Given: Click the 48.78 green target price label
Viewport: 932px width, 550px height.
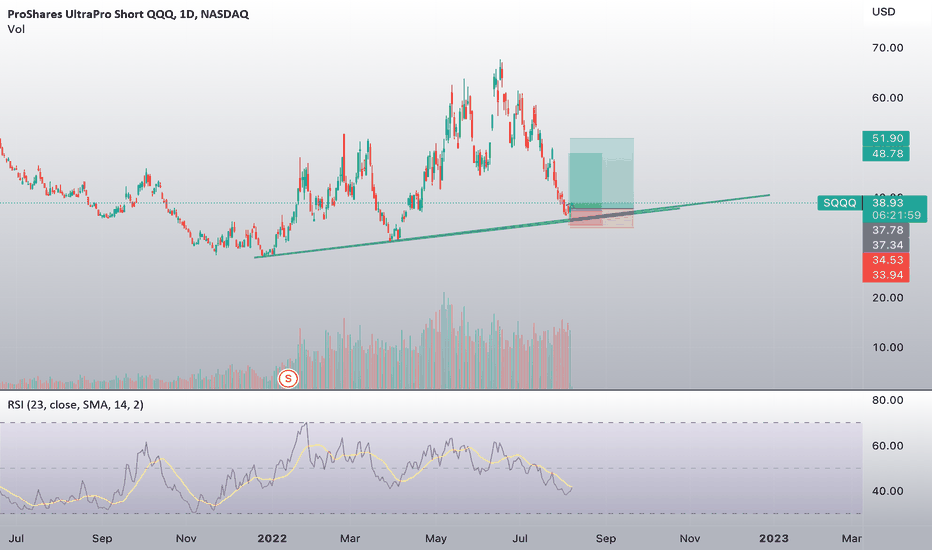Looking at the screenshot, I should 886,154.
